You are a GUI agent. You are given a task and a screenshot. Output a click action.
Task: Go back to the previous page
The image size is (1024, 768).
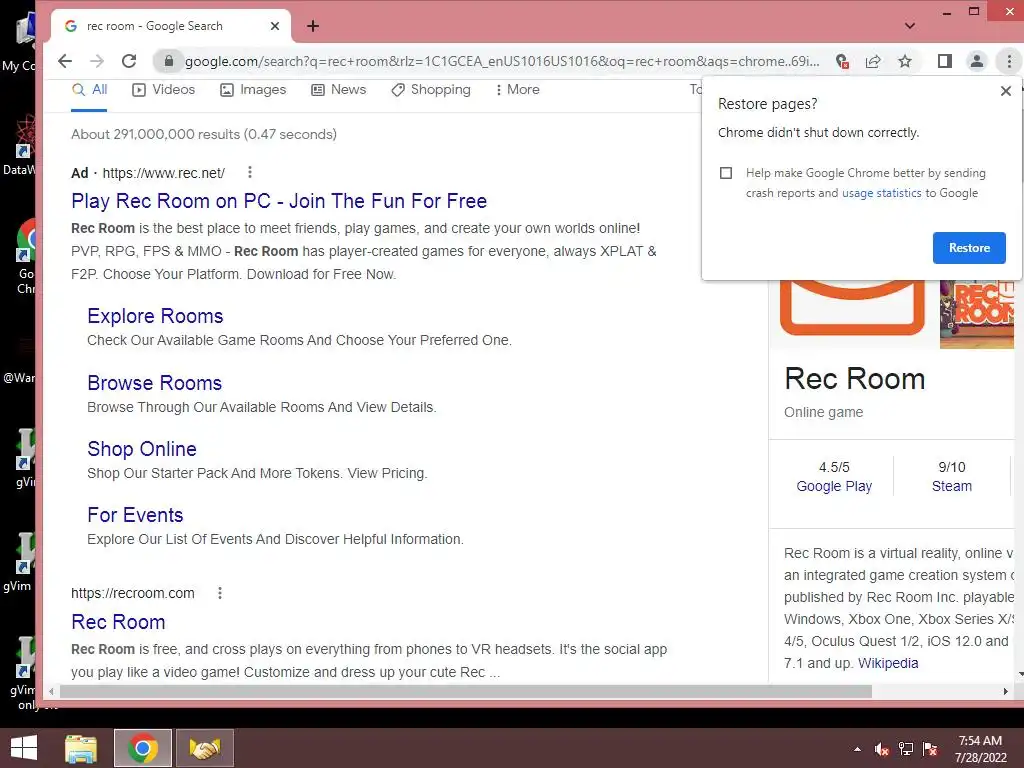point(65,61)
